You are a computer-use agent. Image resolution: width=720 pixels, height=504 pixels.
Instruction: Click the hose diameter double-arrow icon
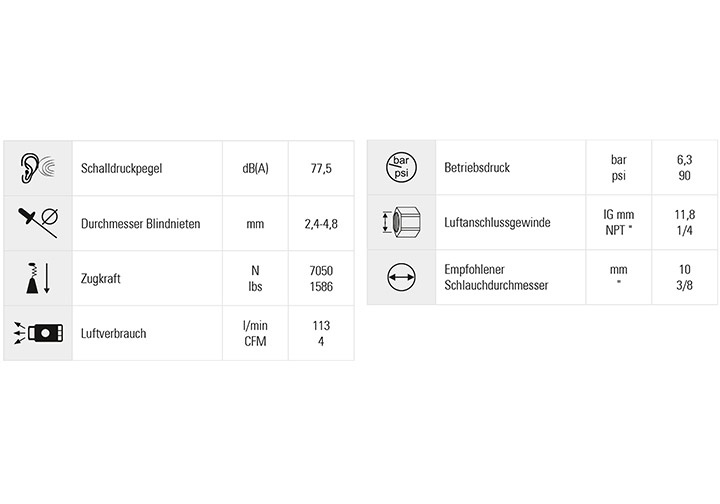click(x=400, y=277)
